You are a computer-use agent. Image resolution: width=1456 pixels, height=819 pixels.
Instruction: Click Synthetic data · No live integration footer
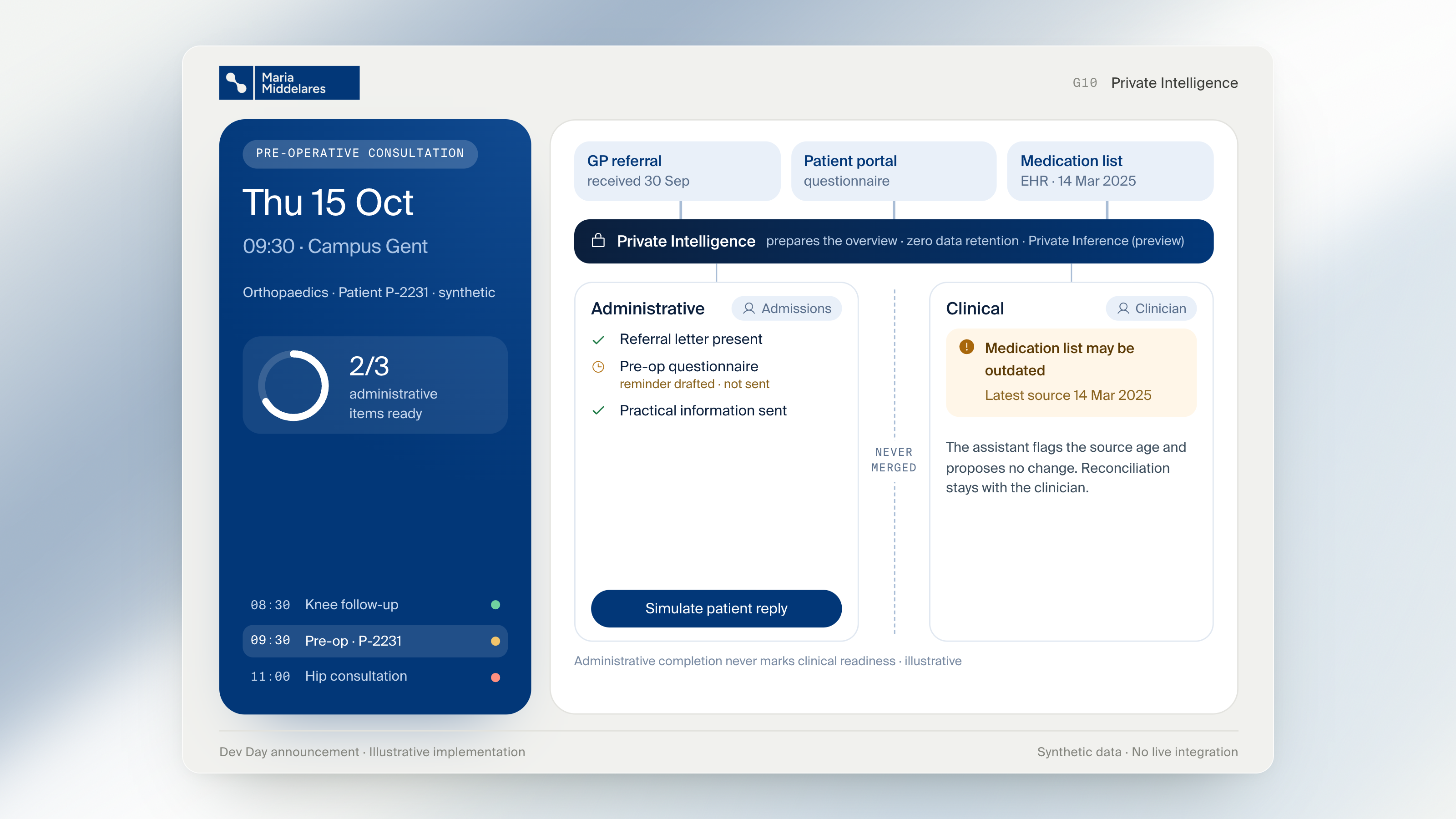[x=1137, y=752]
